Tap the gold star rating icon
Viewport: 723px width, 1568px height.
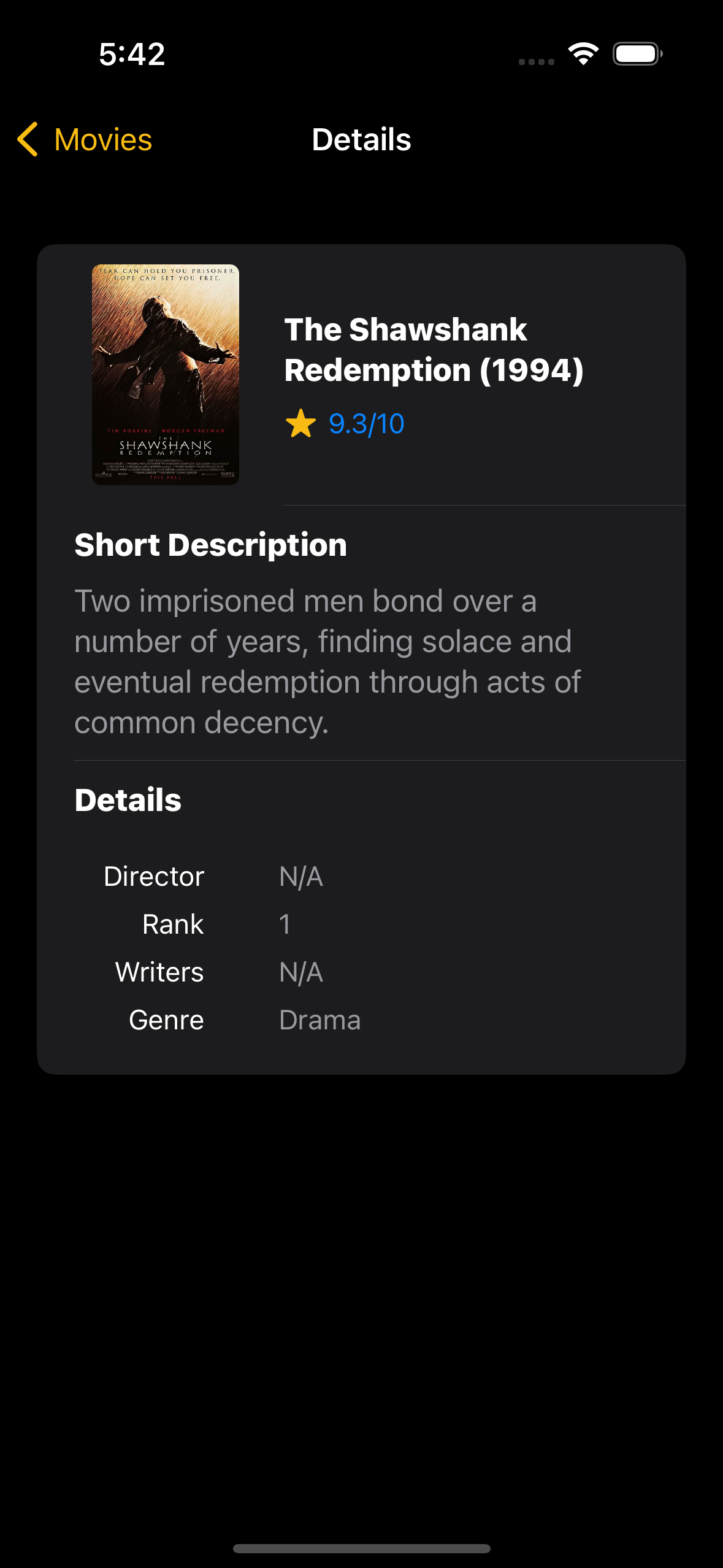300,423
